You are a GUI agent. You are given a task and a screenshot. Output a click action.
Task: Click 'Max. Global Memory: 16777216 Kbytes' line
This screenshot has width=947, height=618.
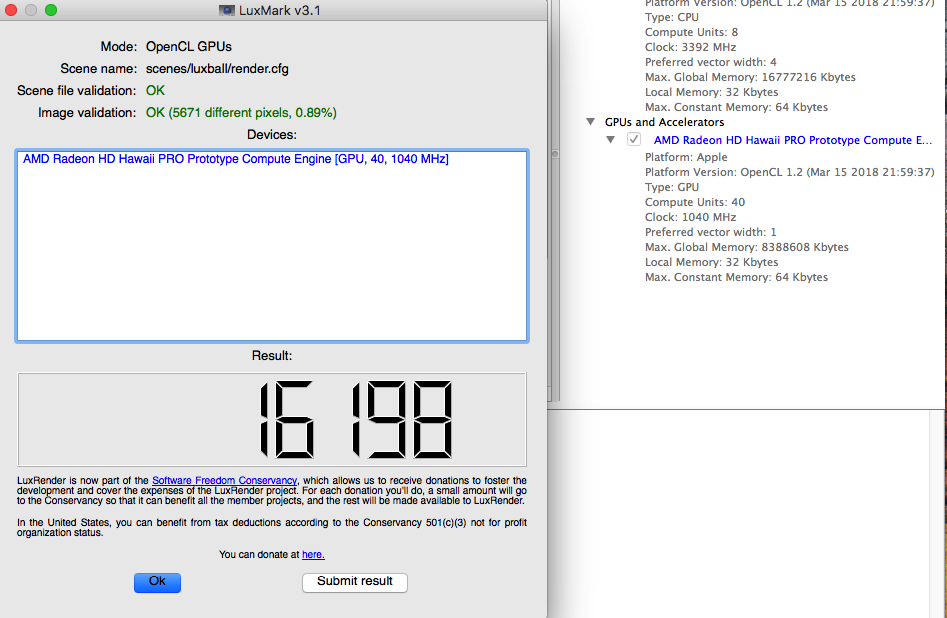(750, 77)
